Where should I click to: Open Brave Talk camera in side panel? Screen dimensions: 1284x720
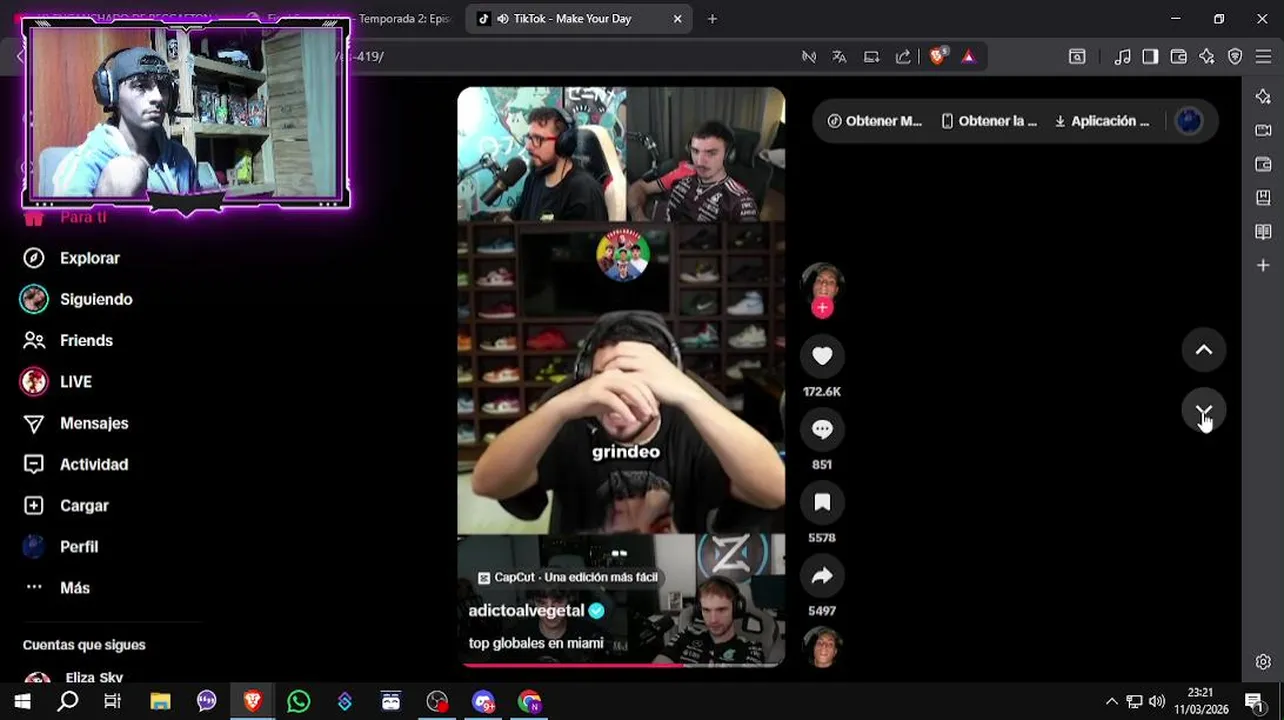(x=1263, y=130)
